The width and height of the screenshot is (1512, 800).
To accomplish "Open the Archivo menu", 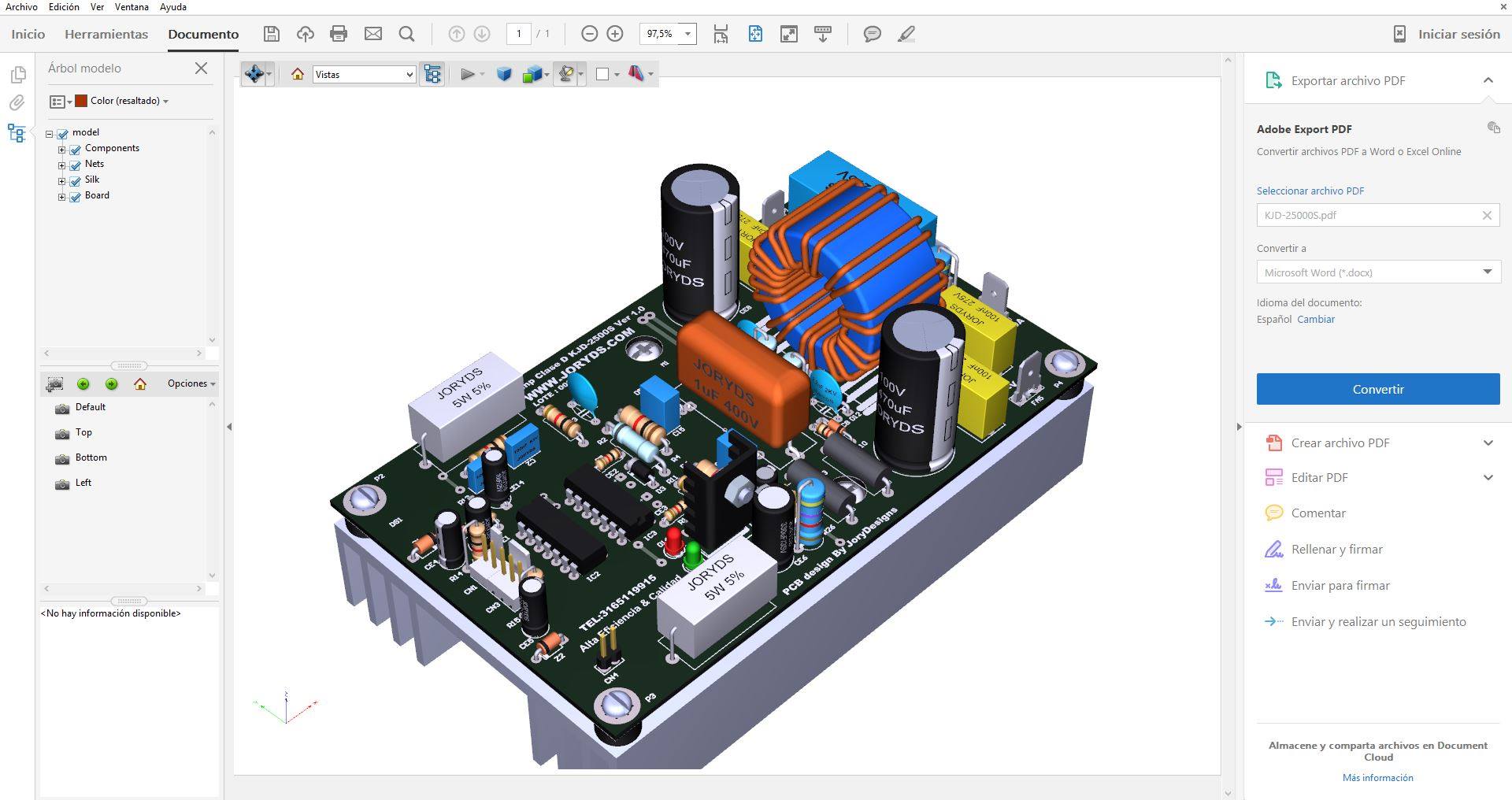I will click(x=21, y=6).
